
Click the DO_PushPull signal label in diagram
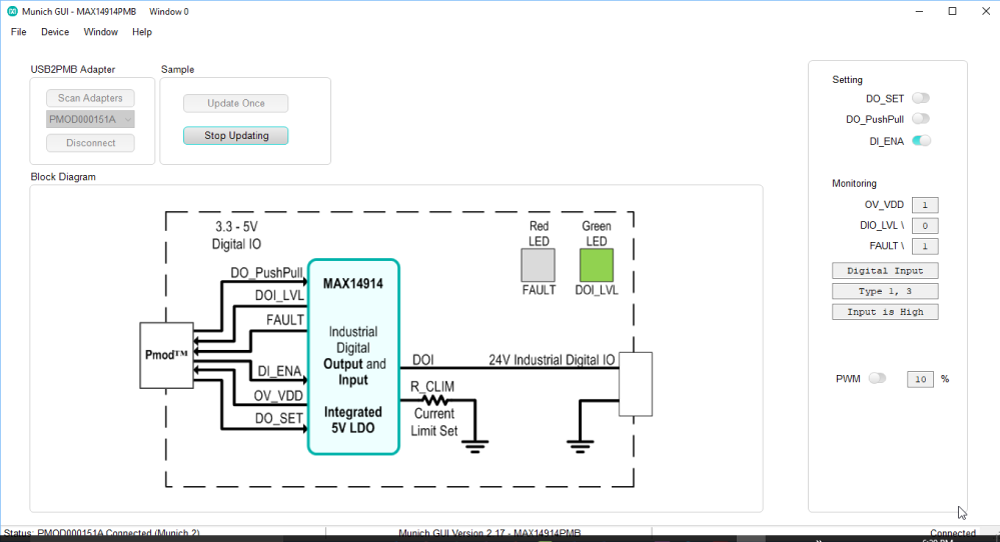click(x=266, y=273)
